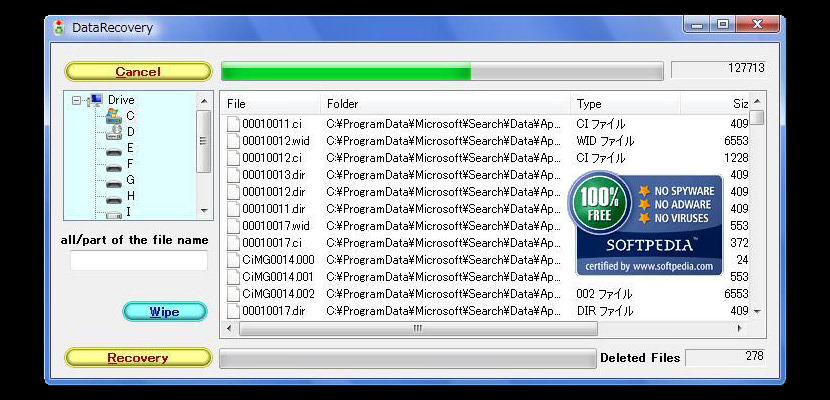The height and width of the screenshot is (400, 830).
Task: Select drive H icon in tree
Action: click(x=114, y=199)
